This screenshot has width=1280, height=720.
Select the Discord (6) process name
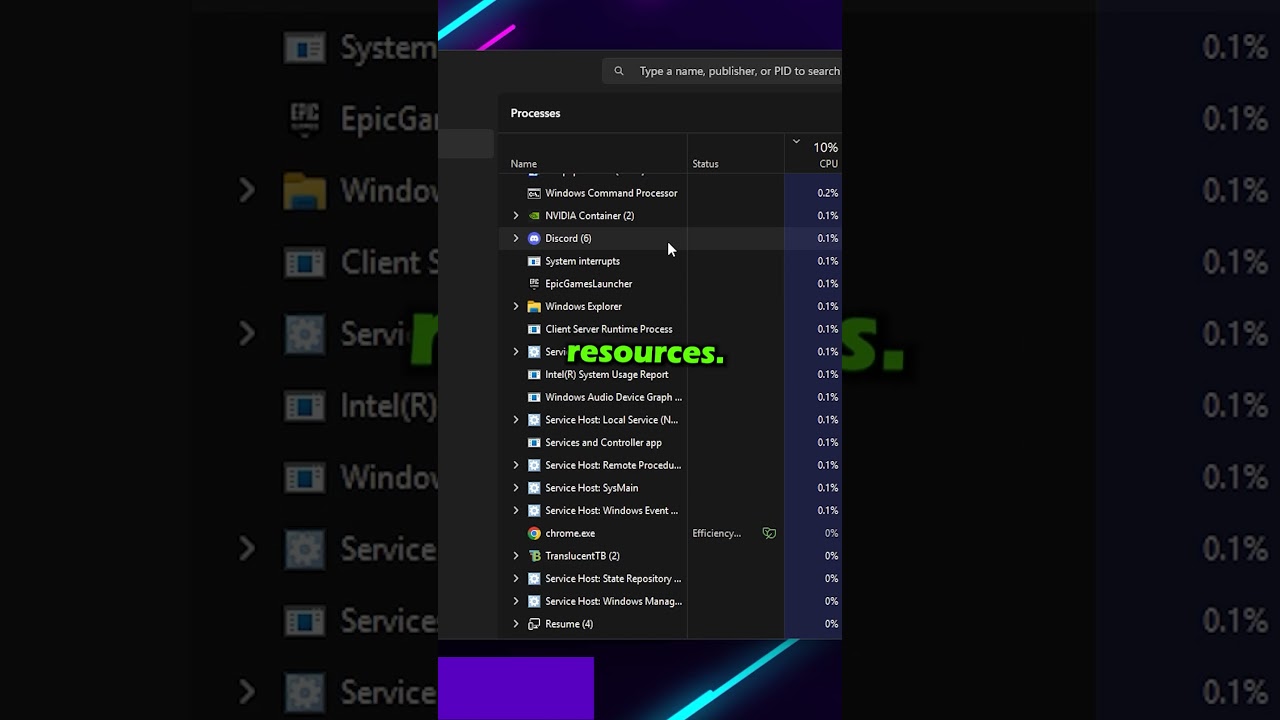[x=568, y=239]
